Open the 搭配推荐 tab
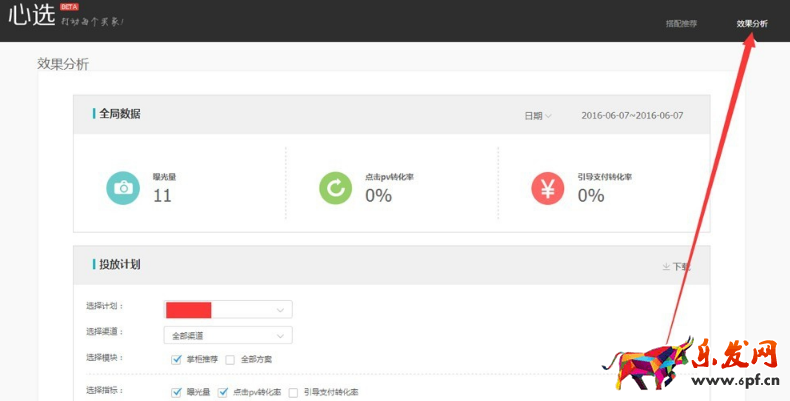 pos(681,24)
